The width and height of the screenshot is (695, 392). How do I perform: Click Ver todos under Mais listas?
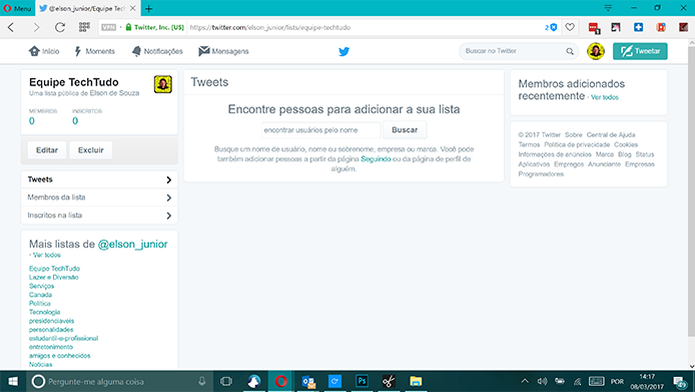[47, 255]
